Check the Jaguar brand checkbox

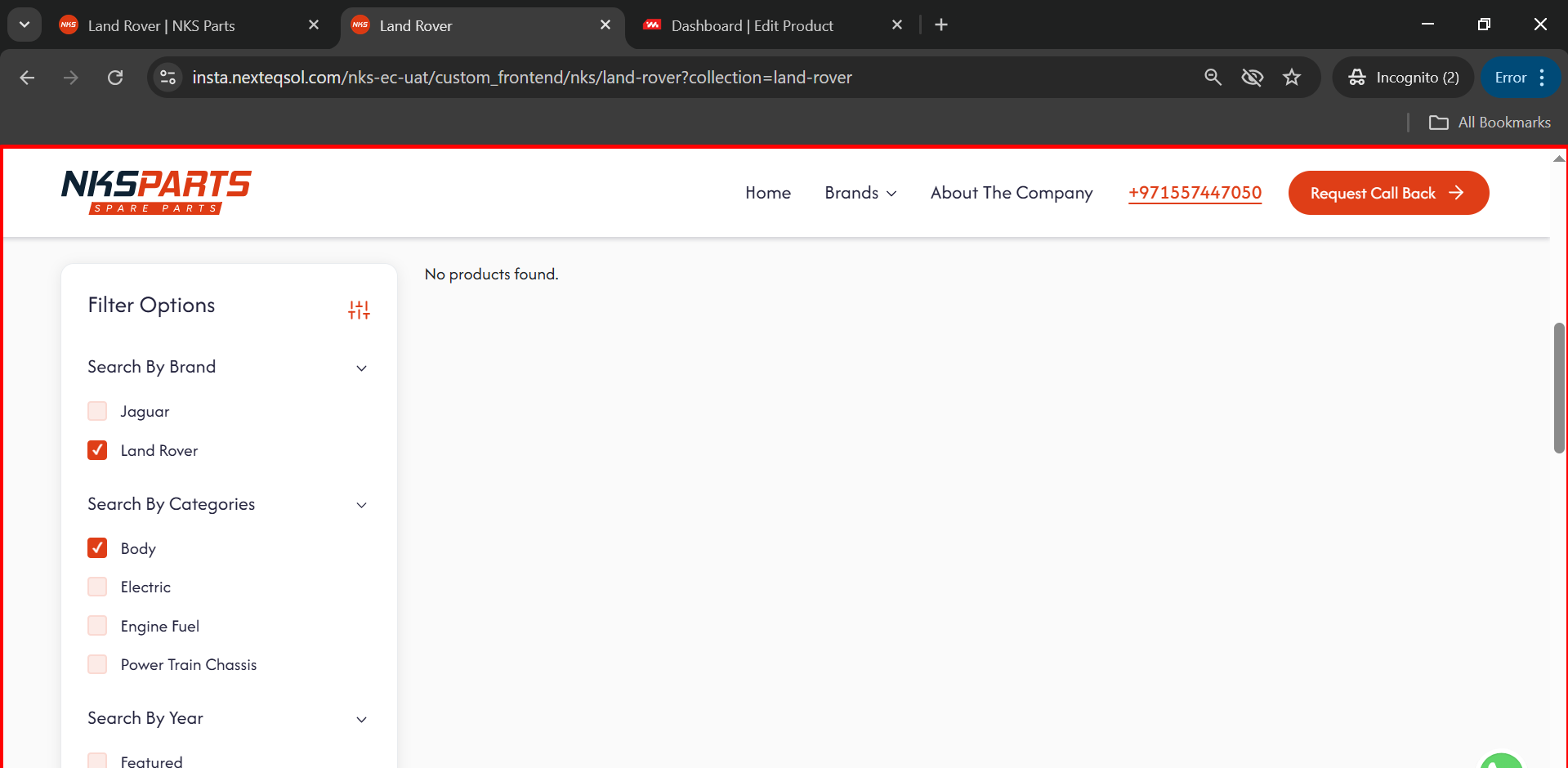coord(97,411)
